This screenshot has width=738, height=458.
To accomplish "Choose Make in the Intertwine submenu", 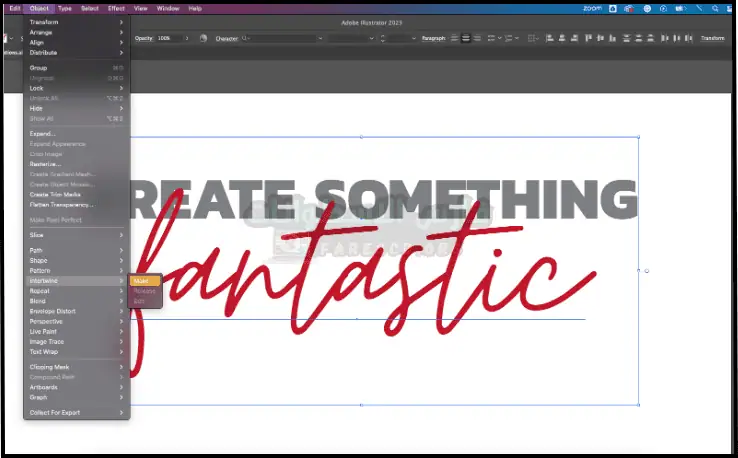I will pos(144,281).
